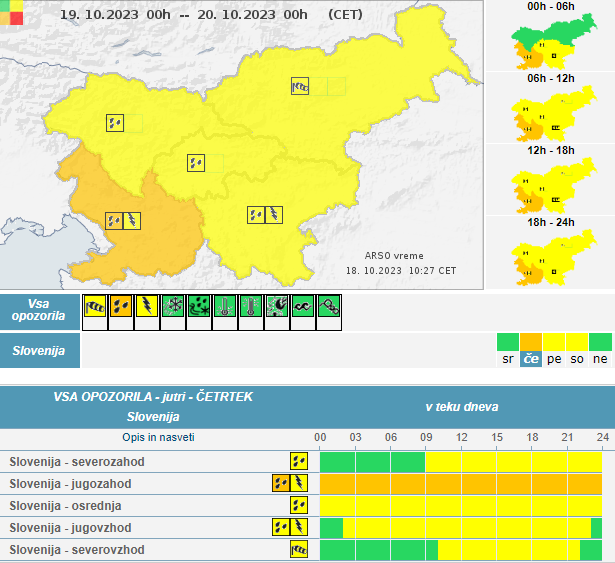Viewport: 615px width, 563px height.
Task: Click rain icon on the northwest map region
Action: tap(115, 123)
